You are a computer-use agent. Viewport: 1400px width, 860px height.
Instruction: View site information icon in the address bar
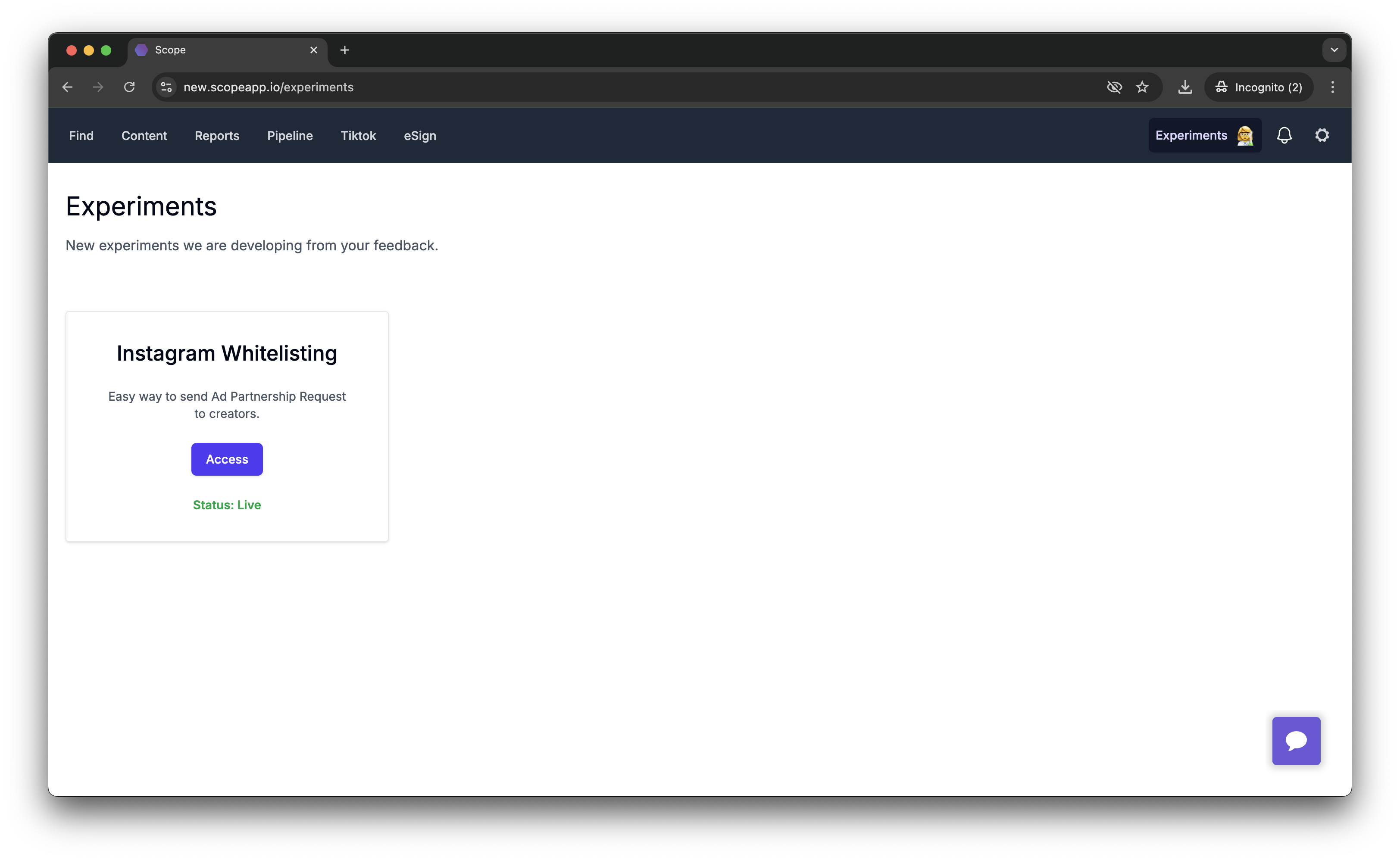166,87
